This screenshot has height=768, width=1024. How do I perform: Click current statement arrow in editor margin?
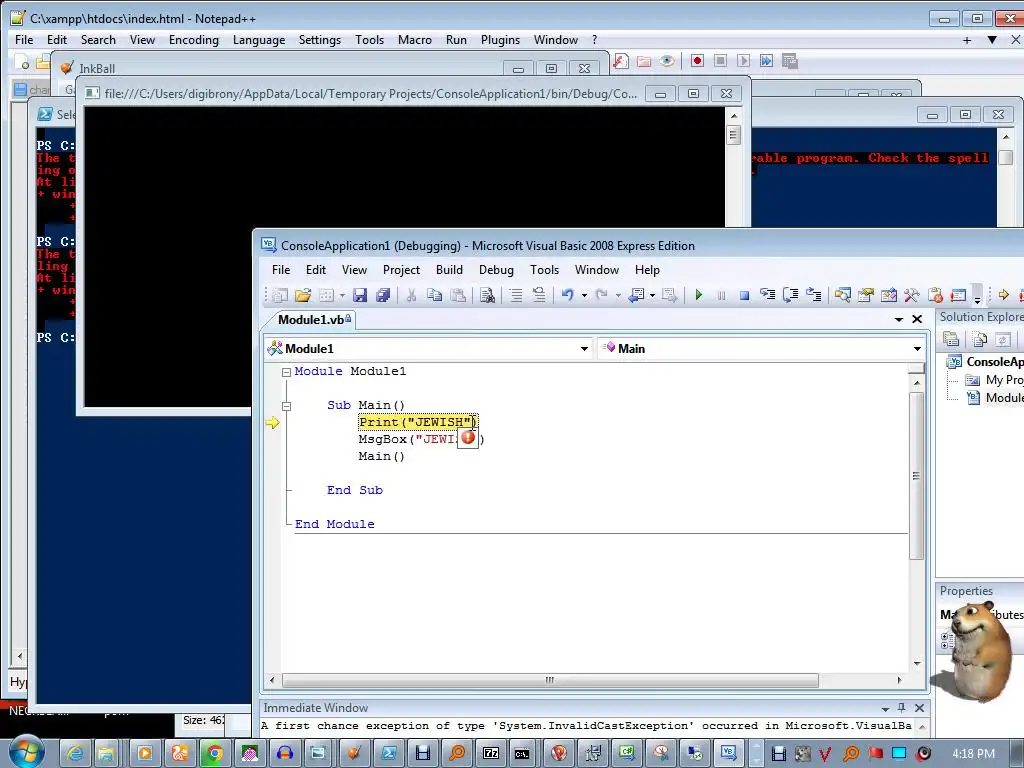click(272, 423)
